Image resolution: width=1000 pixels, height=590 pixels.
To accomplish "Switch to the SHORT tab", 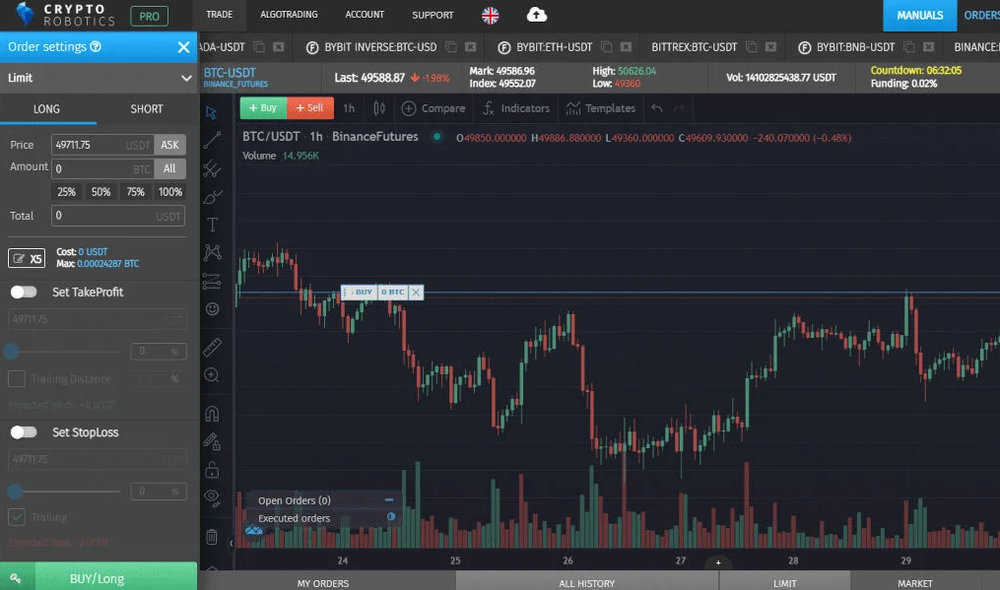I will pos(147,109).
